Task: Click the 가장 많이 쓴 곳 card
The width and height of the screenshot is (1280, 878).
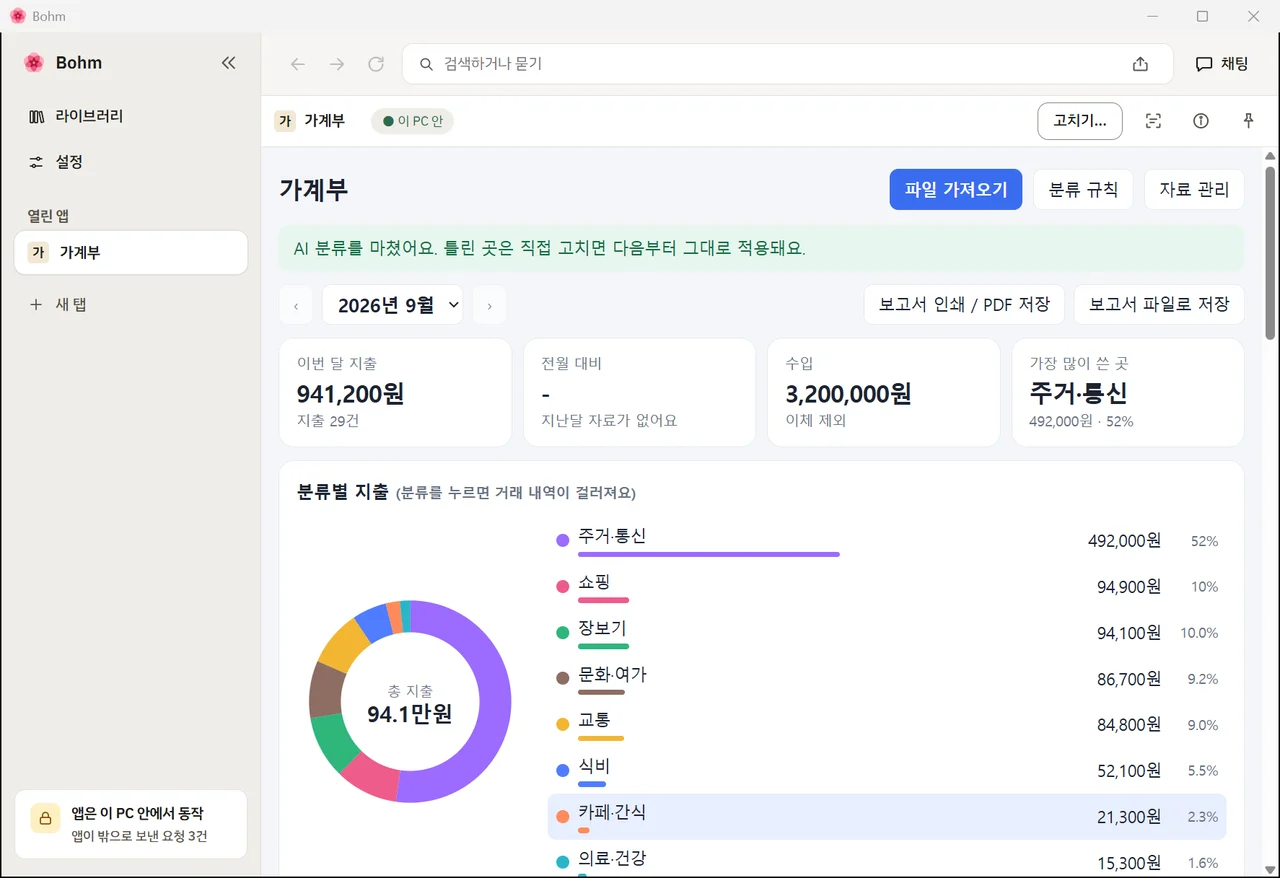Action: coord(1128,392)
